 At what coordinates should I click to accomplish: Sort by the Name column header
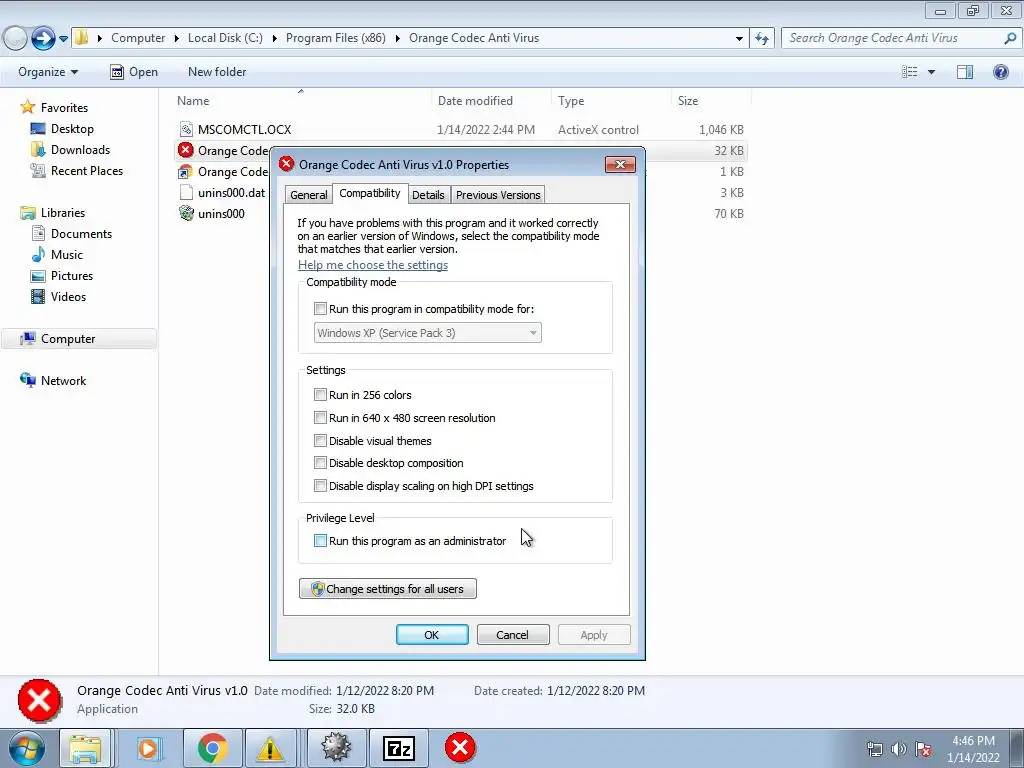[301, 101]
